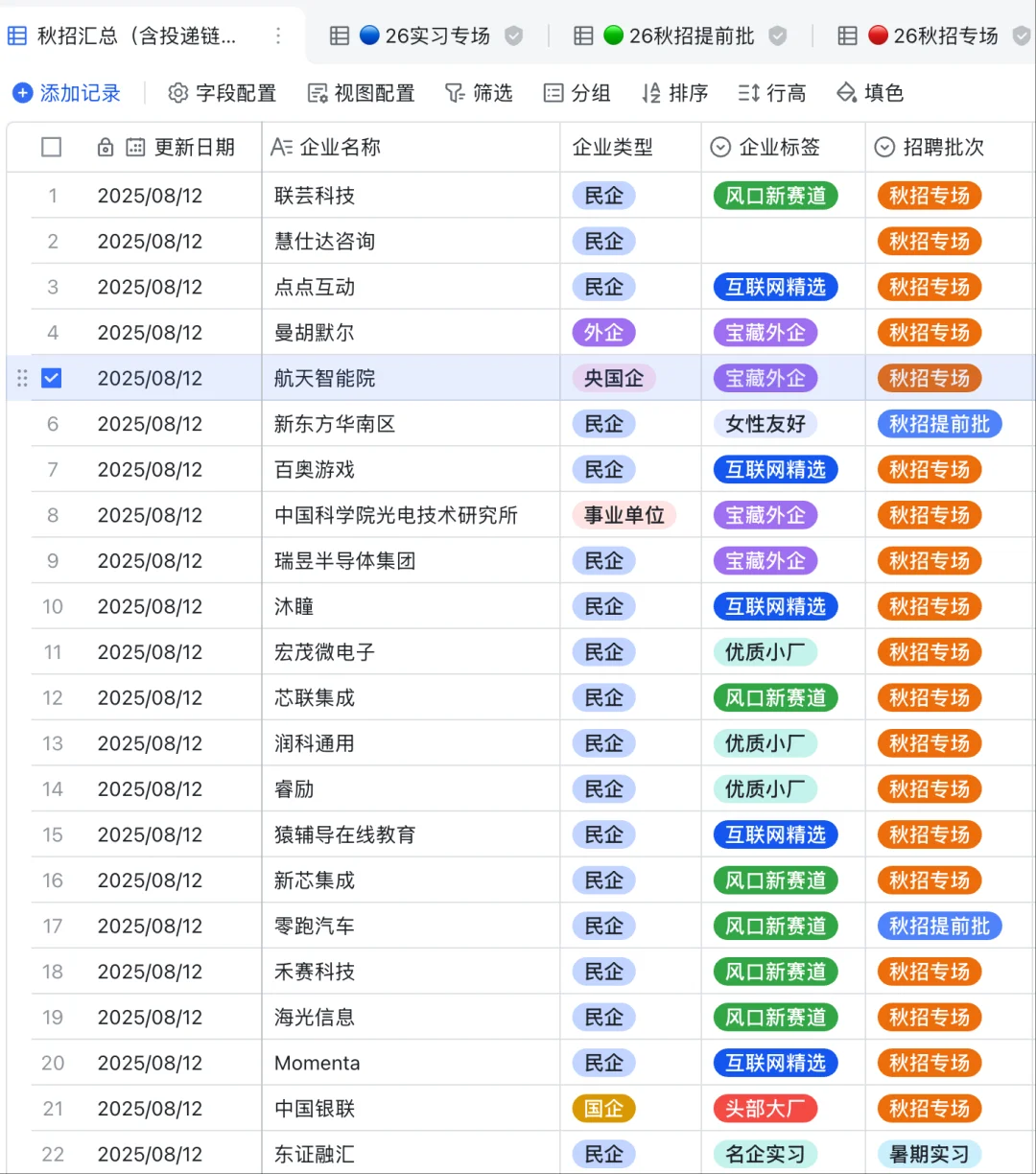Click the 新芯集成 cell
This screenshot has height=1174, width=1036.
pyautogui.click(x=411, y=880)
